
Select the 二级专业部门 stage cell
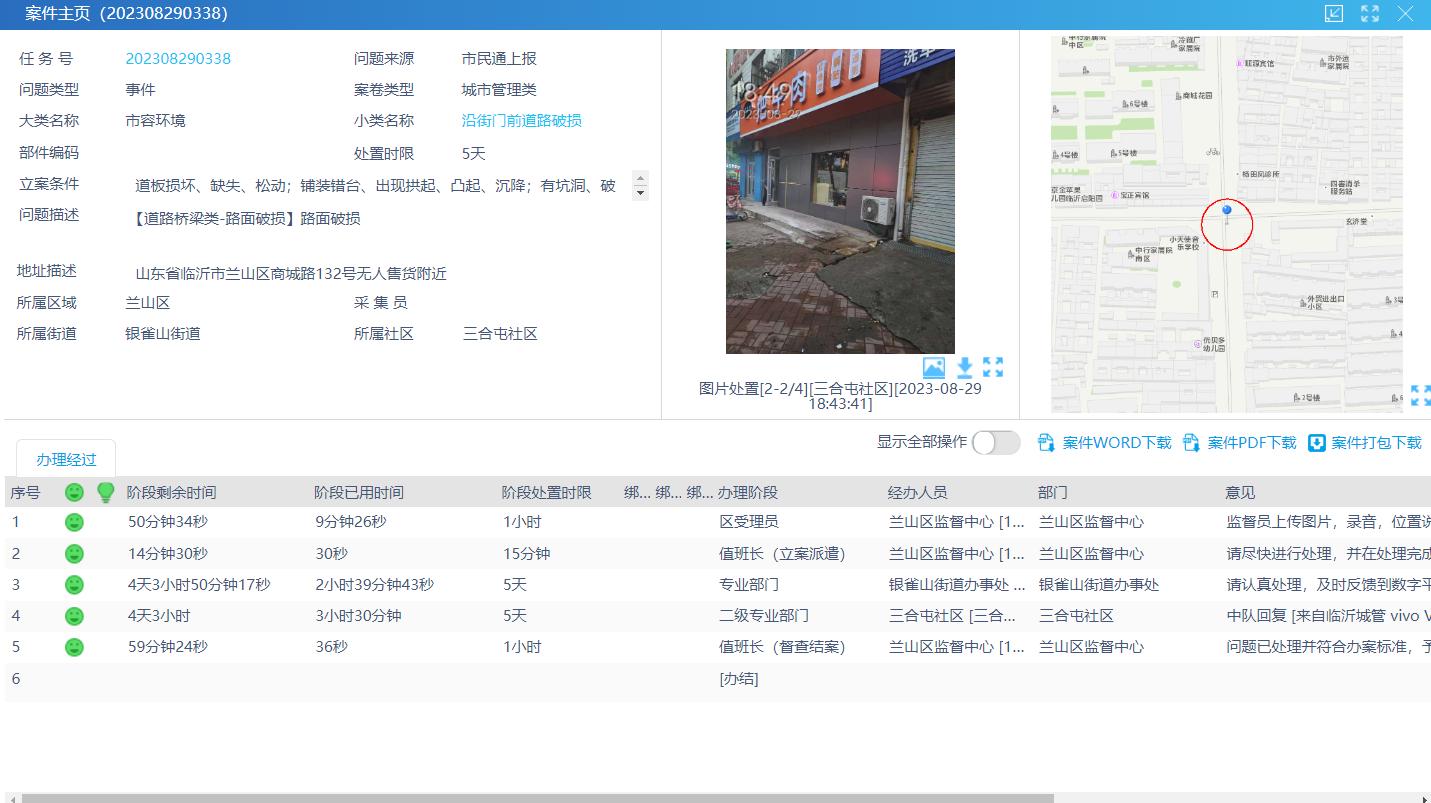[x=764, y=616]
